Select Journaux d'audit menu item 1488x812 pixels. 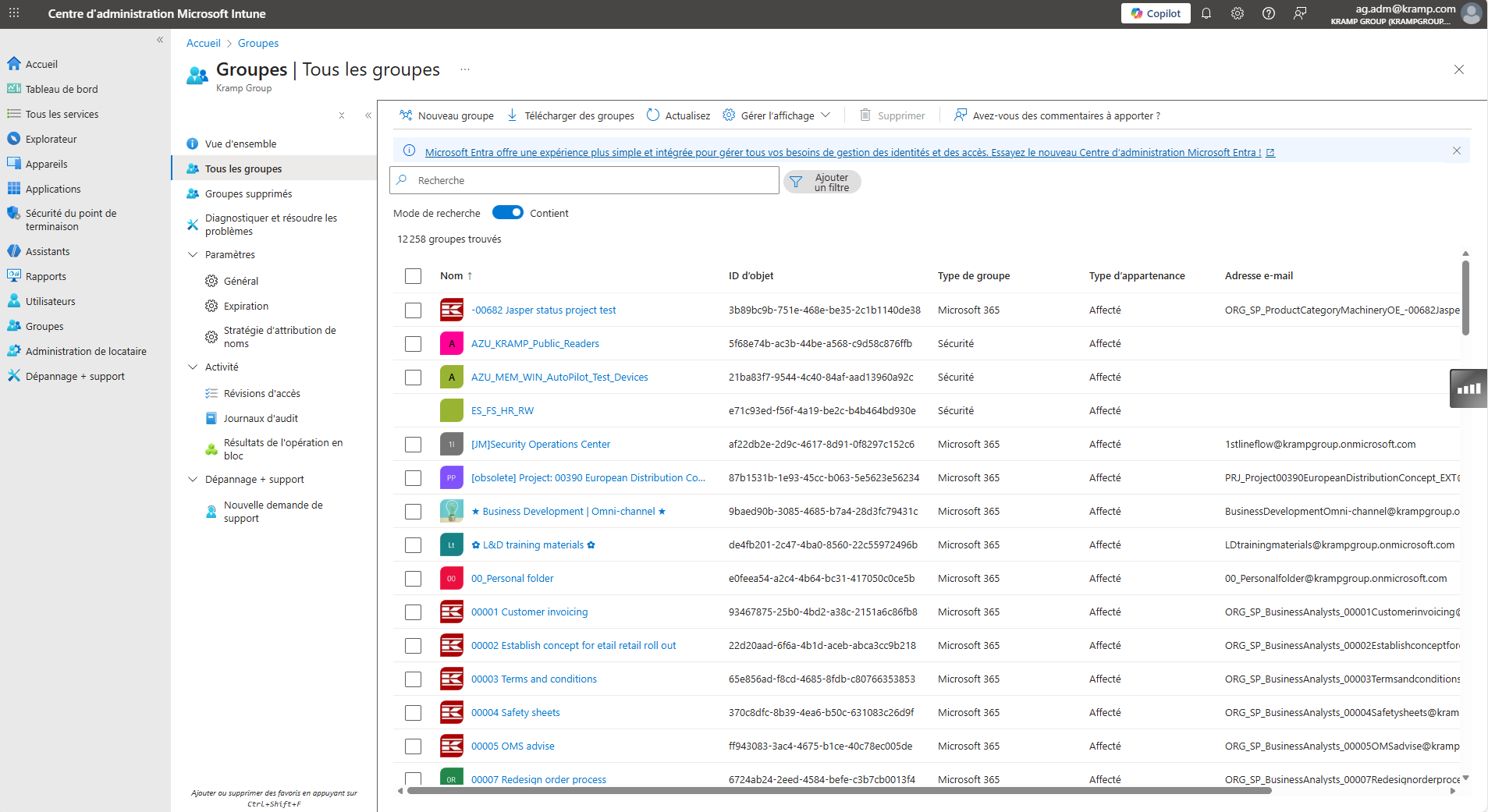261,419
